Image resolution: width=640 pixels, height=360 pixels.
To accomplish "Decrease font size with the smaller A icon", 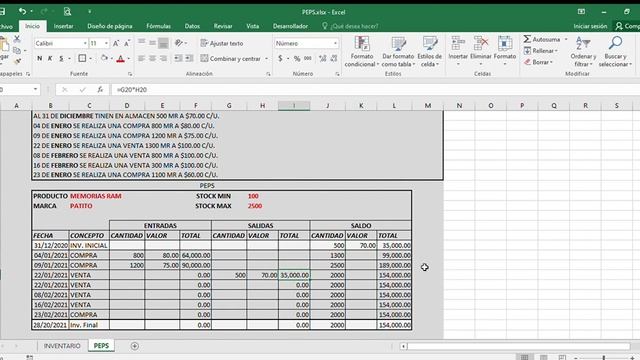I will coord(127,43).
